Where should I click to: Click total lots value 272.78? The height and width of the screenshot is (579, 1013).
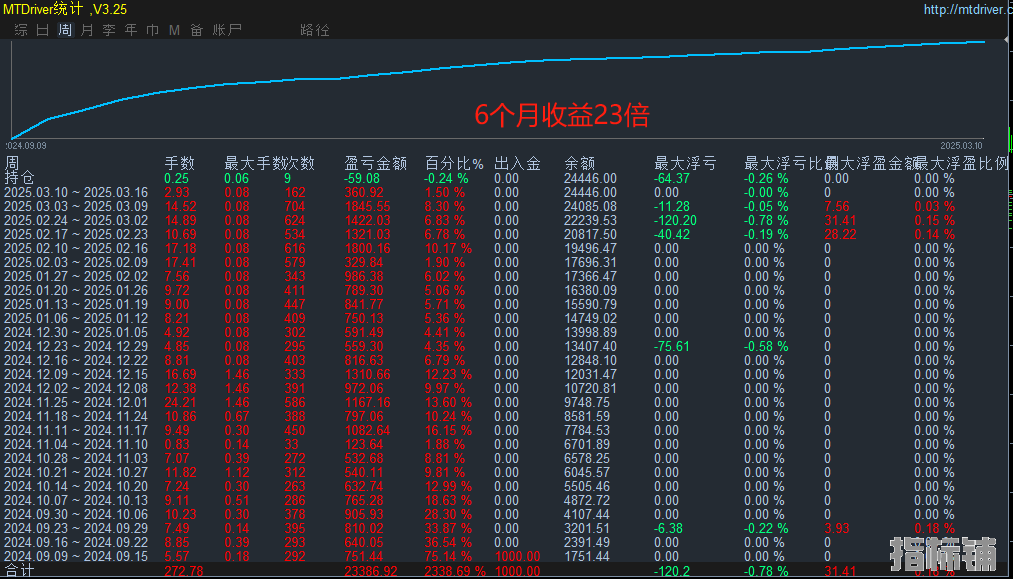tap(183, 571)
